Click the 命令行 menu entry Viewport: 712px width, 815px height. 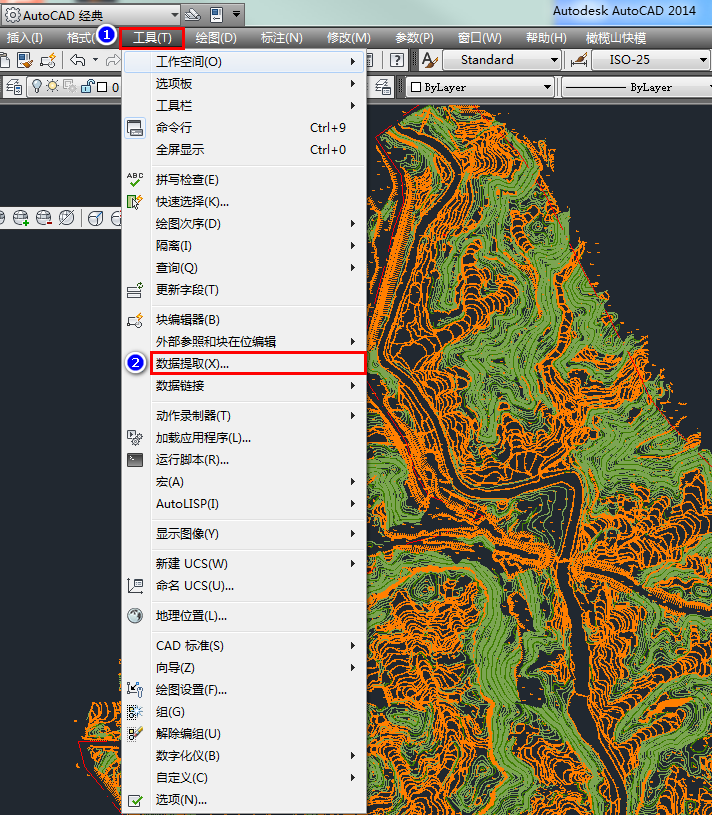click(x=245, y=128)
